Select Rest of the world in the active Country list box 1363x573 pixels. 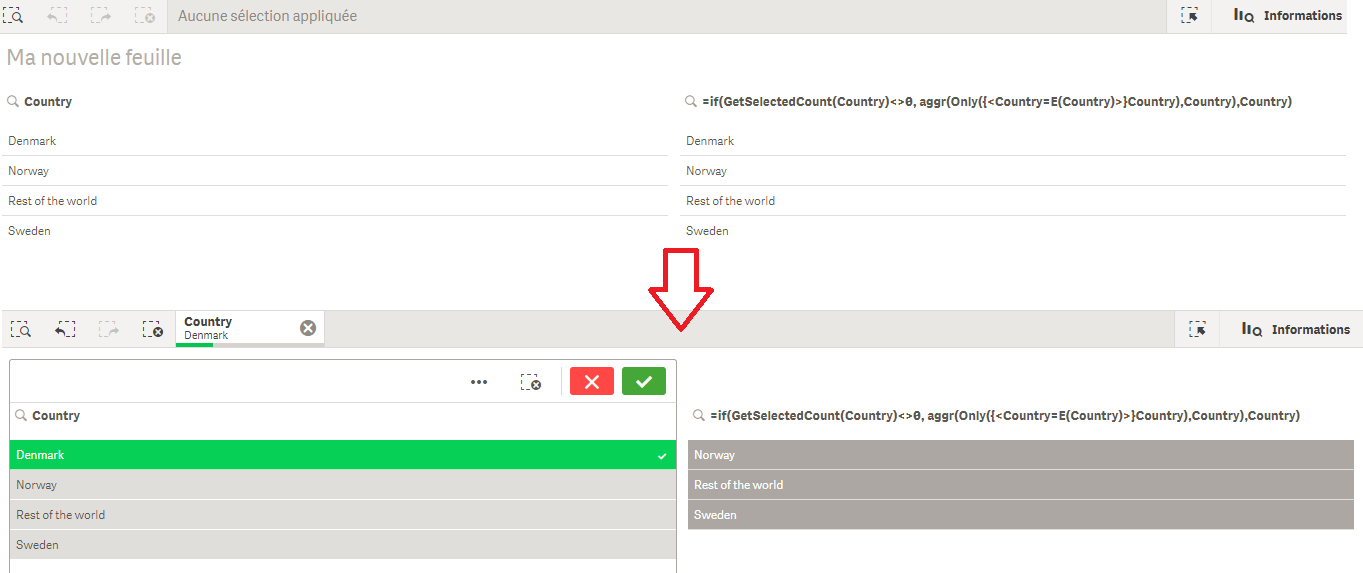[x=343, y=515]
